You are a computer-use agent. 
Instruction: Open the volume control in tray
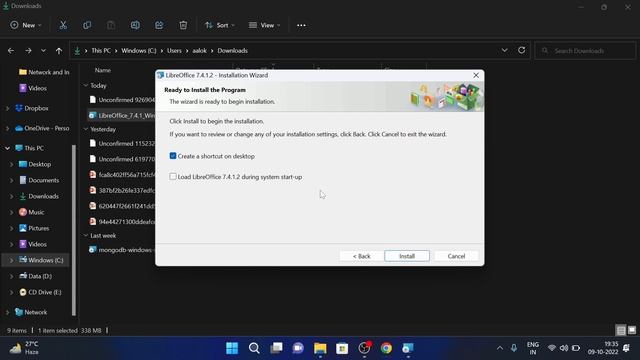(x=564, y=348)
